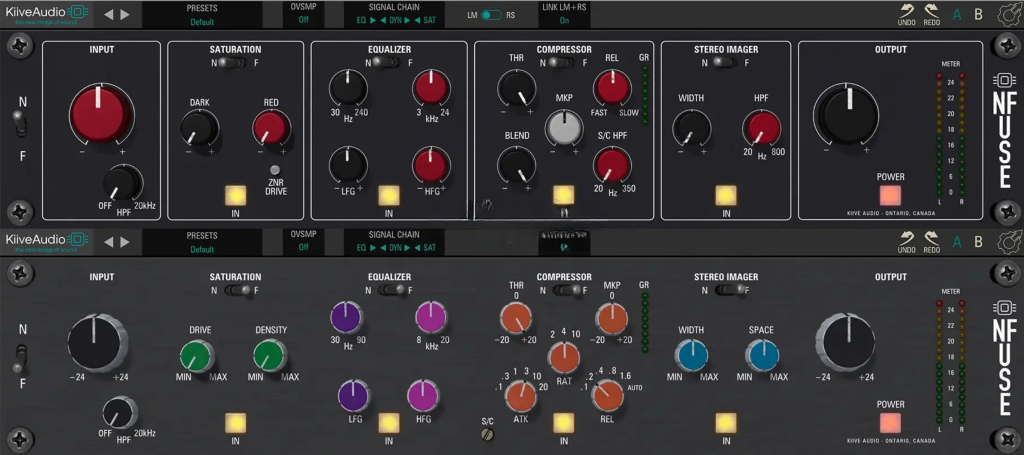Load next preset in the upper plugin
1024x455 pixels.
(x=125, y=14)
